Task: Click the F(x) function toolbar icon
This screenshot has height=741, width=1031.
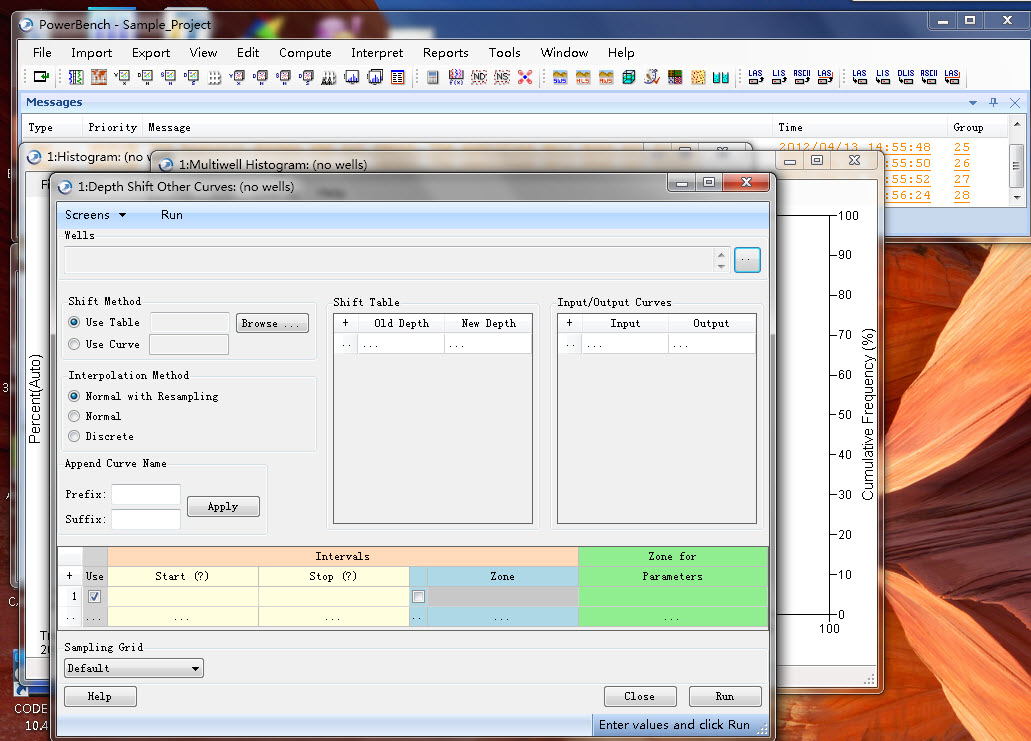Action: pyautogui.click(x=456, y=77)
